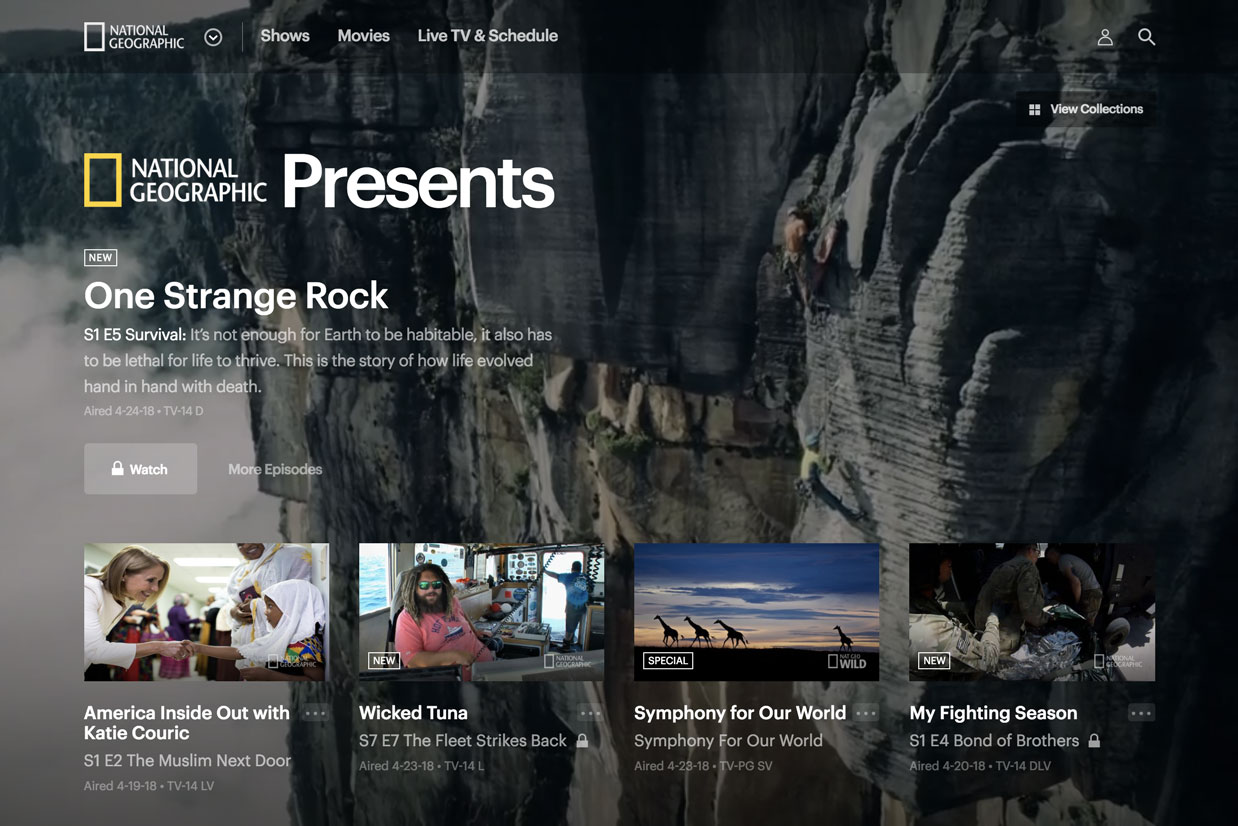Open more options for America Inside Out

tap(315, 714)
